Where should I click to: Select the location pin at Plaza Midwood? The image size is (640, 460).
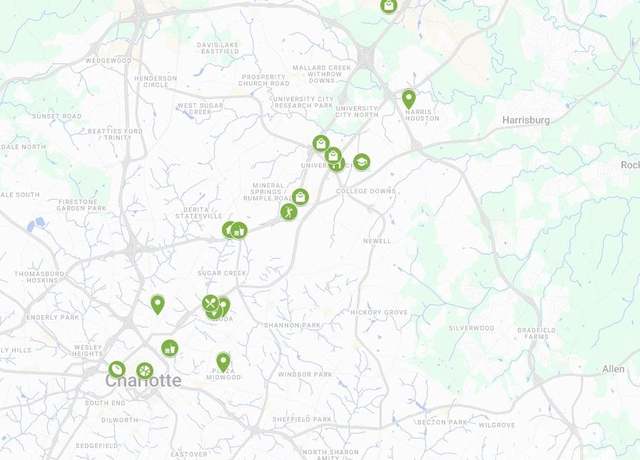[x=223, y=362]
